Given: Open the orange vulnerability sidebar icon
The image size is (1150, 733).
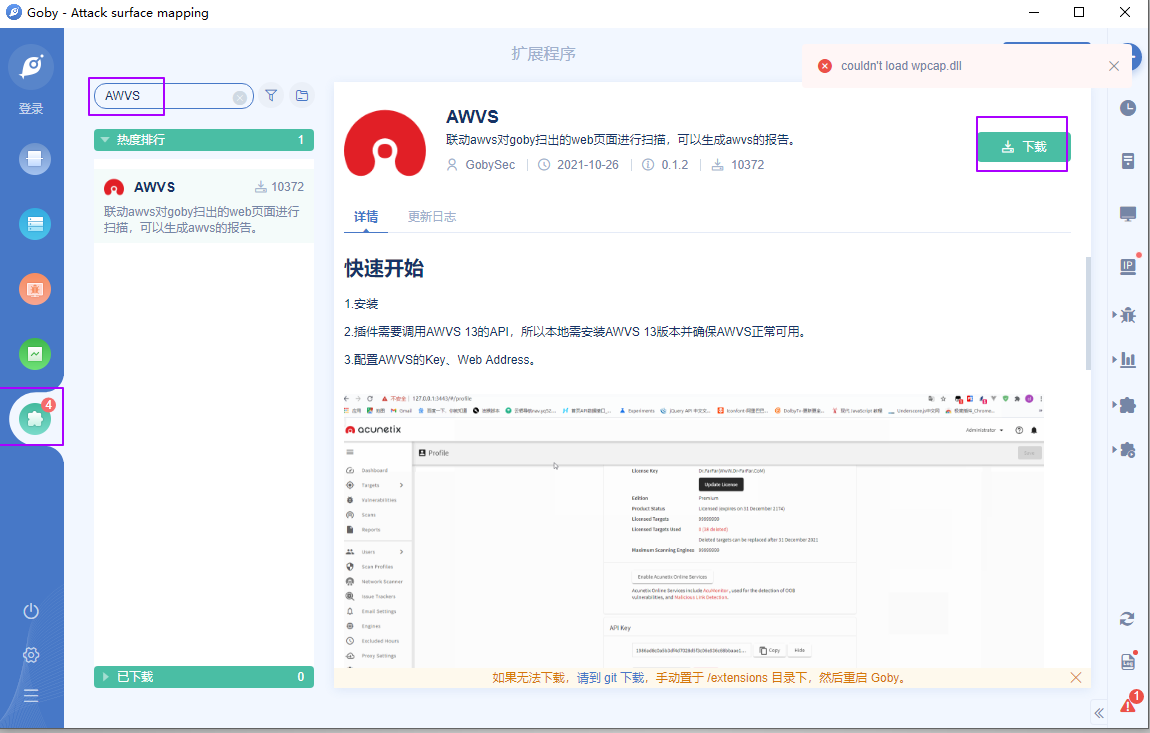Looking at the screenshot, I should 34,289.
